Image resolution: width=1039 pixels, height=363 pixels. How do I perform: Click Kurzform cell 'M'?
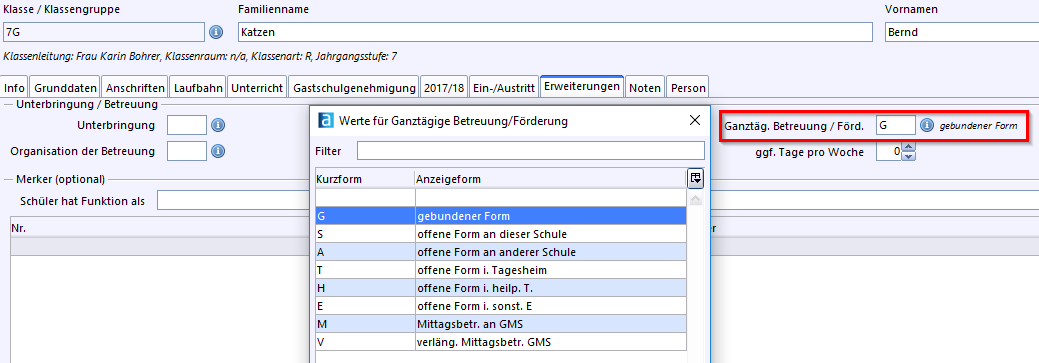pos(365,324)
